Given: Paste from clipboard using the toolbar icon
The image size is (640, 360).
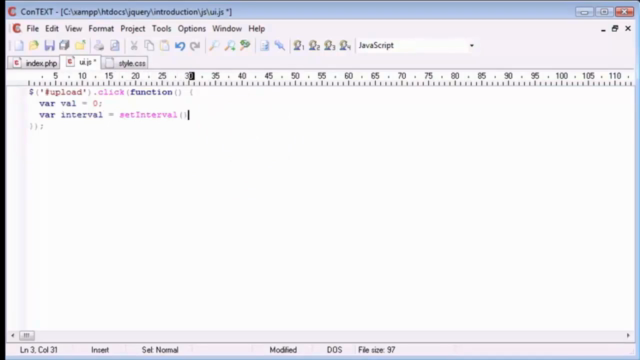Looking at the screenshot, I should pos(164,45).
